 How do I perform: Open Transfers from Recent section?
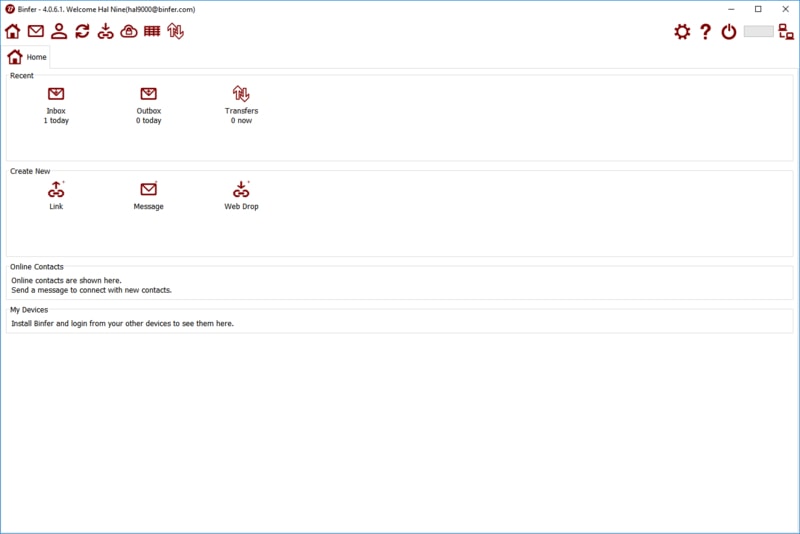[241, 105]
